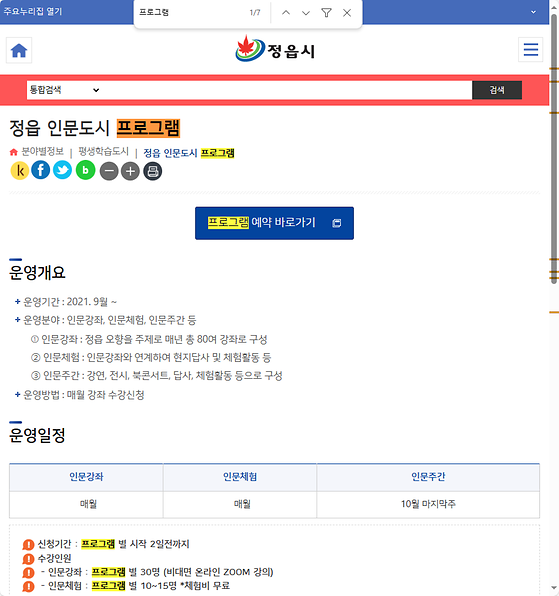Image resolution: width=559 pixels, height=596 pixels.
Task: Open 프로그램 예약 바로가기 button
Action: pyautogui.click(x=274, y=223)
